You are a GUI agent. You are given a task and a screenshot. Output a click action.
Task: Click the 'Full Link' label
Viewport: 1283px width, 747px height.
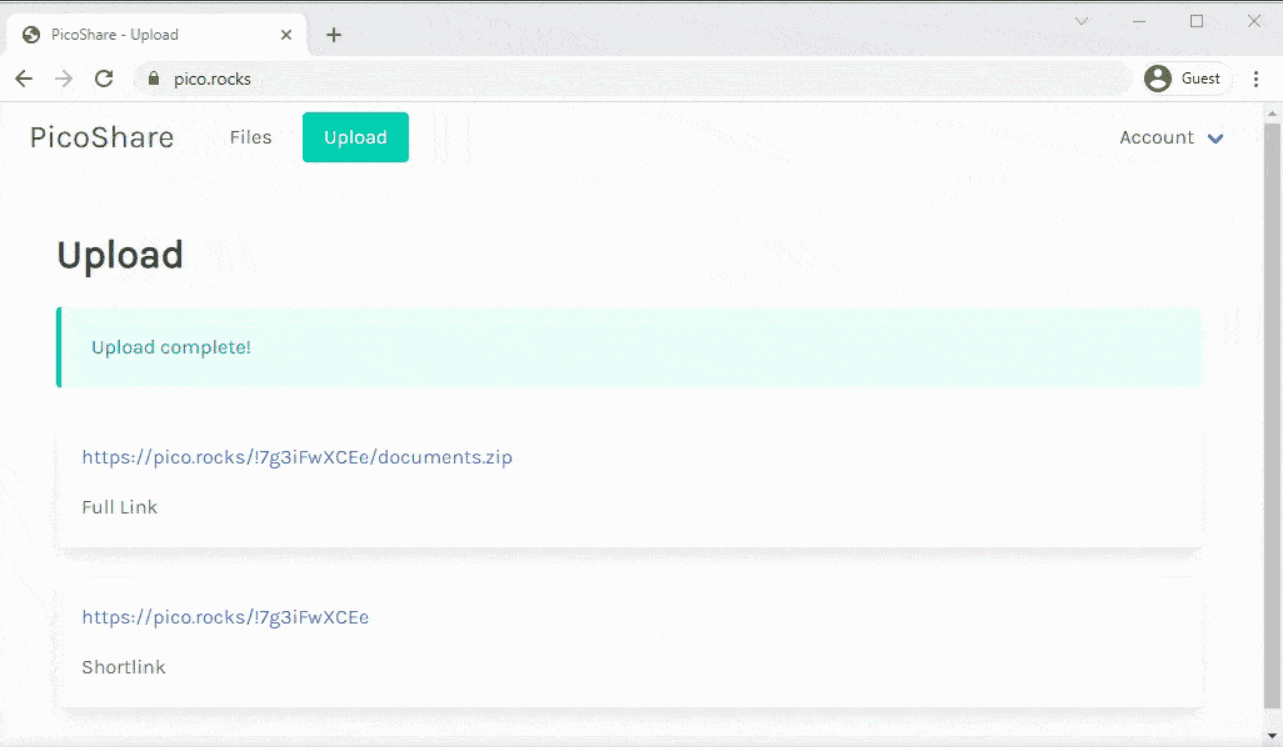point(120,507)
